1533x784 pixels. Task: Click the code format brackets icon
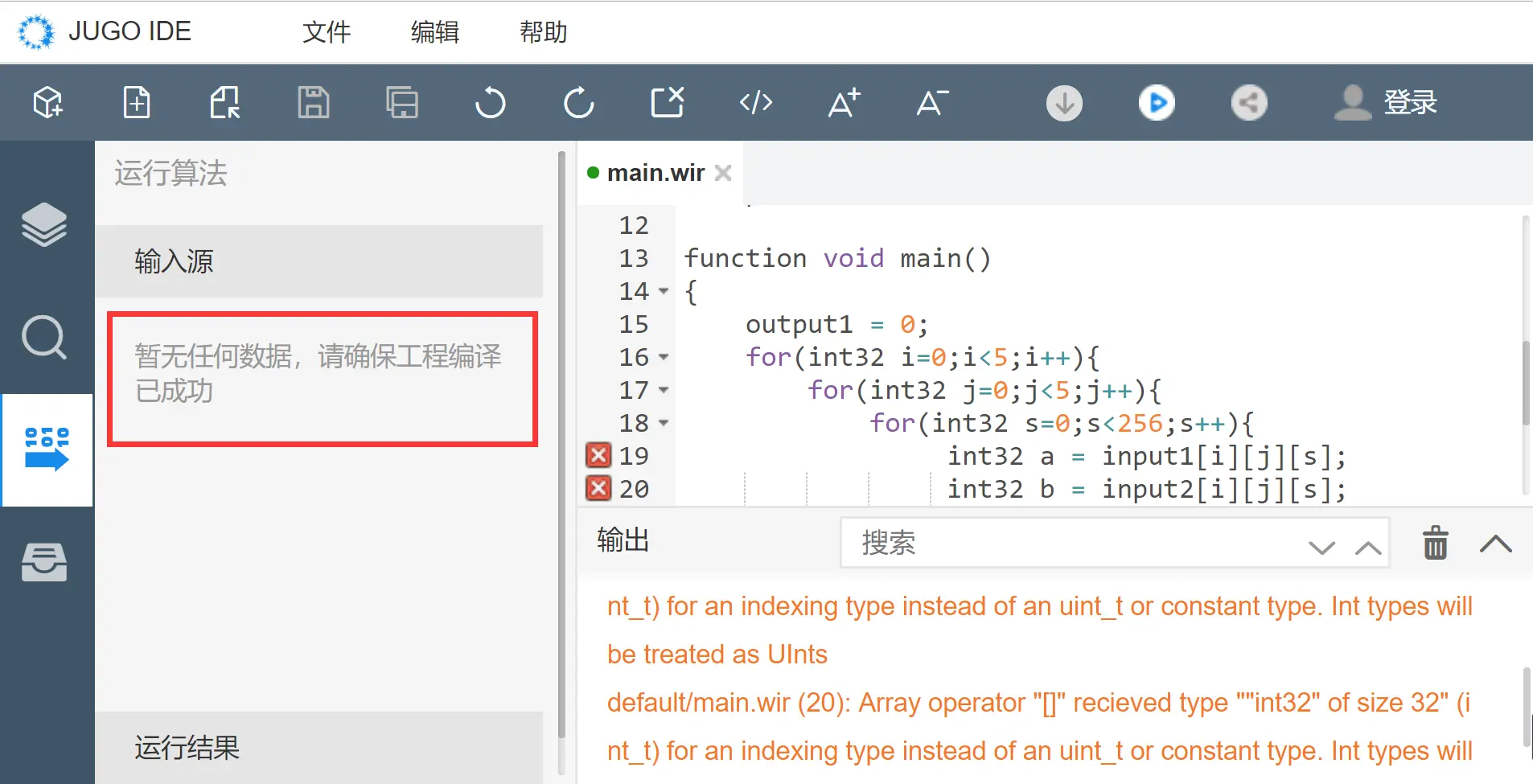point(756,103)
